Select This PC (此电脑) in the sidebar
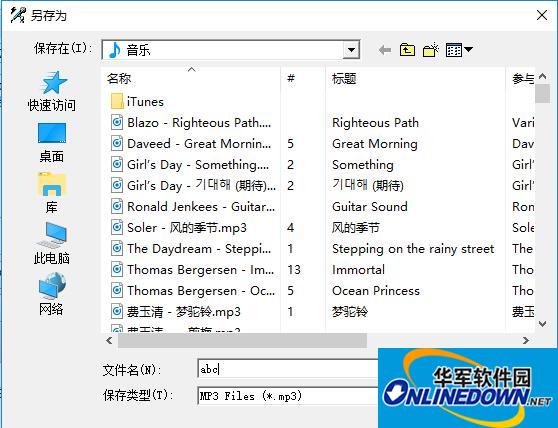Screen dimensions: 558x428 coord(52,243)
